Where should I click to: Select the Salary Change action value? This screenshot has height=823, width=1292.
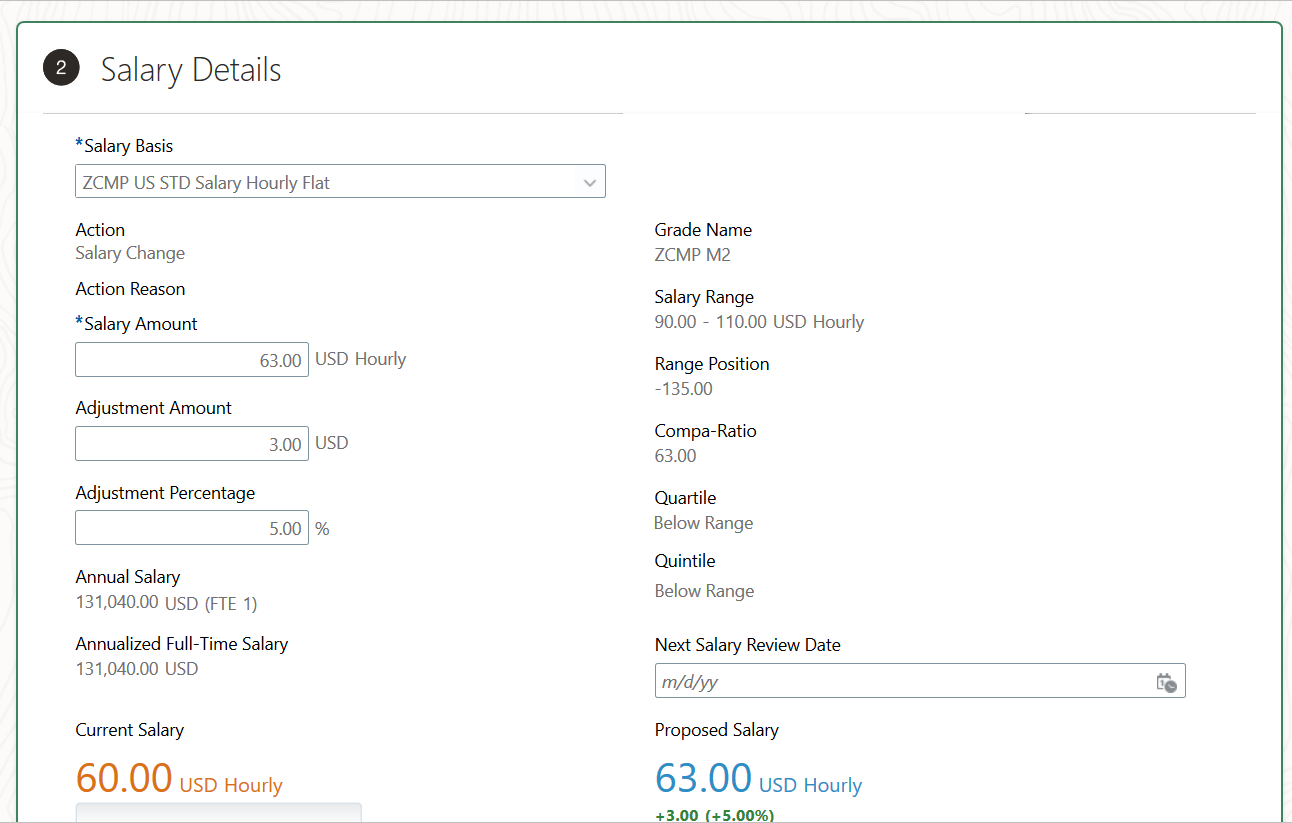click(x=130, y=253)
